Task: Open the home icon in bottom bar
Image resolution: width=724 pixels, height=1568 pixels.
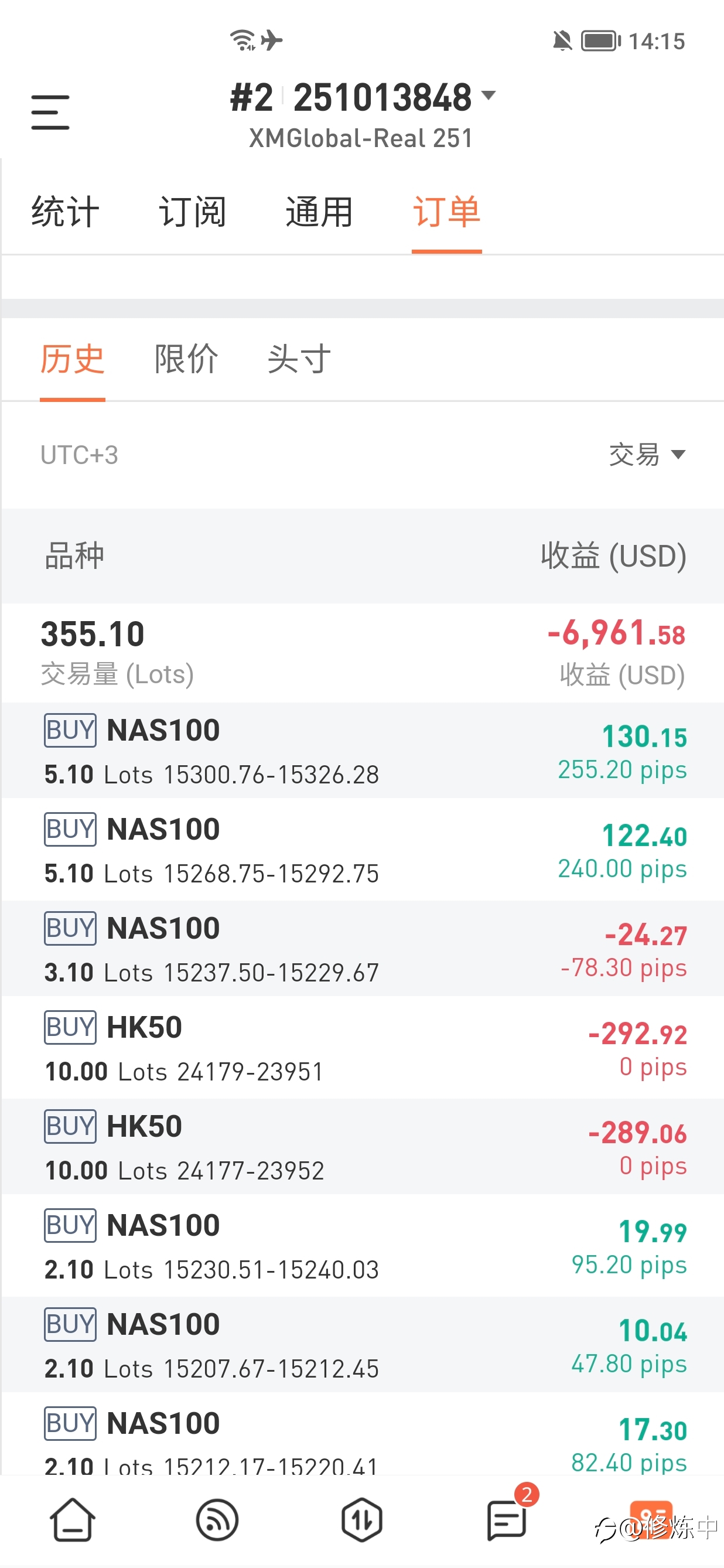Action: coord(73,1520)
